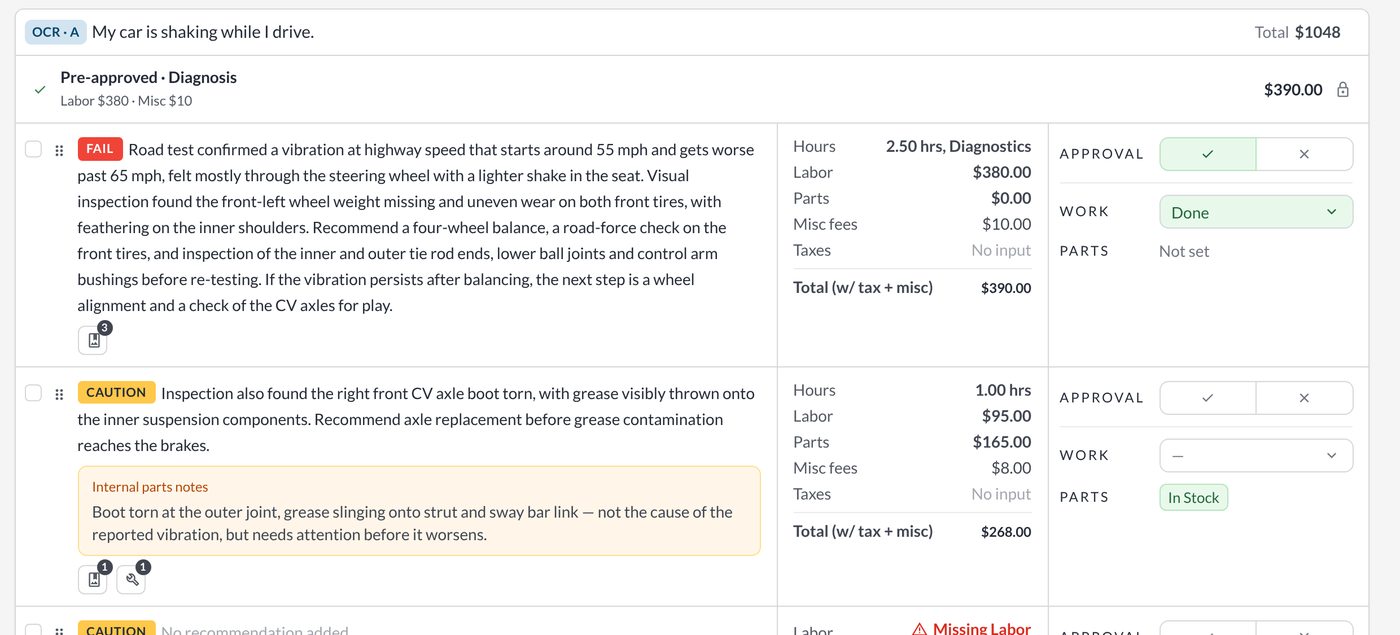
Task: Grab the drag handle of the FAIL item
Action: [x=59, y=150]
